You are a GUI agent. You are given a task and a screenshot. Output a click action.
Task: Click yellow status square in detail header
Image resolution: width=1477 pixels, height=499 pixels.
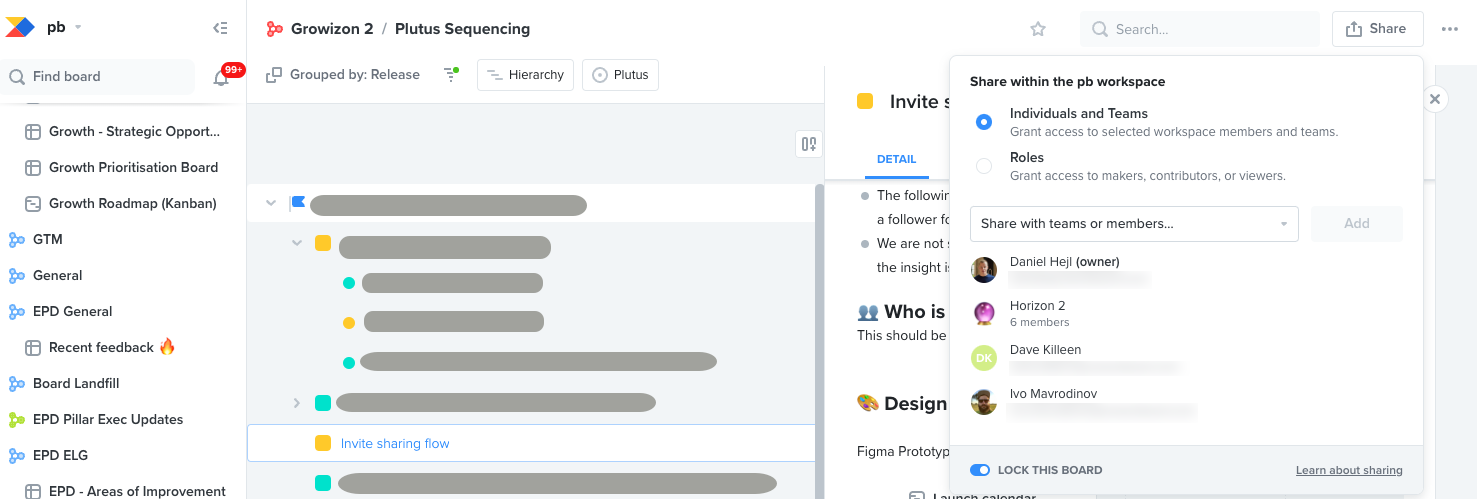coord(865,101)
